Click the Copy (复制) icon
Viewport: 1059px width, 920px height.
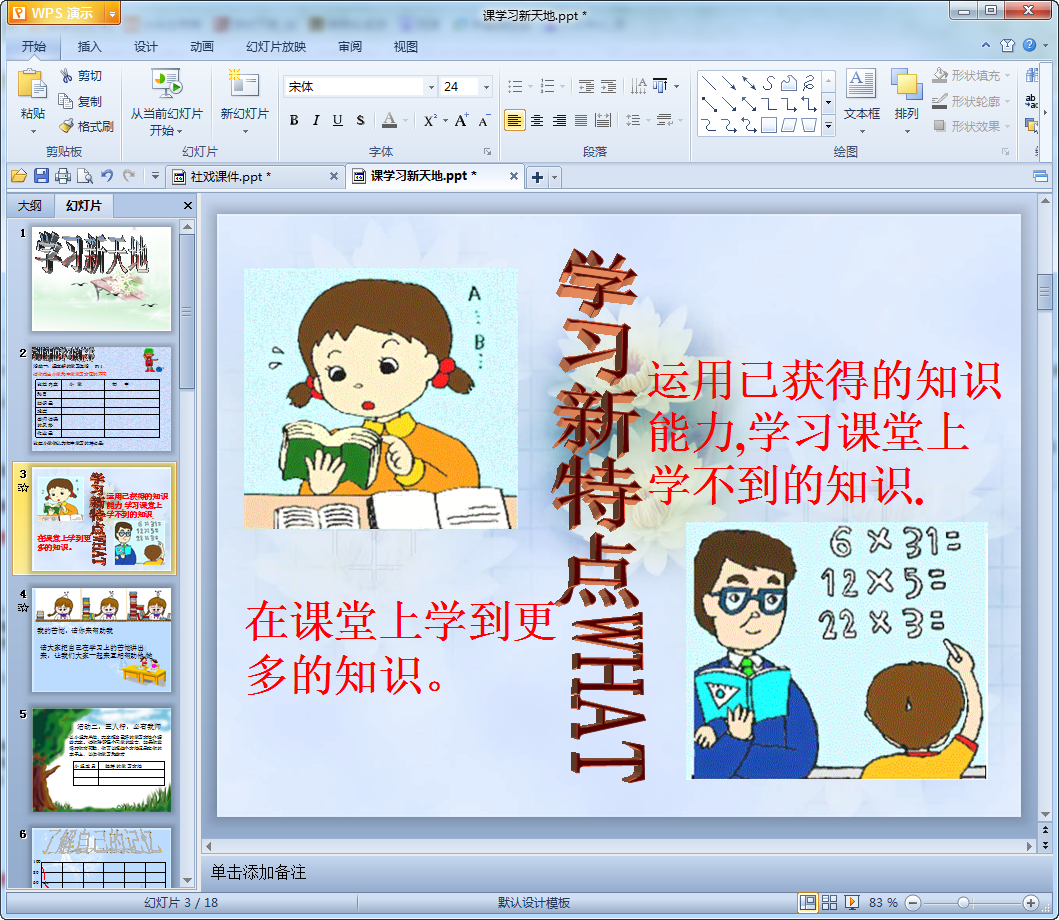click(66, 101)
